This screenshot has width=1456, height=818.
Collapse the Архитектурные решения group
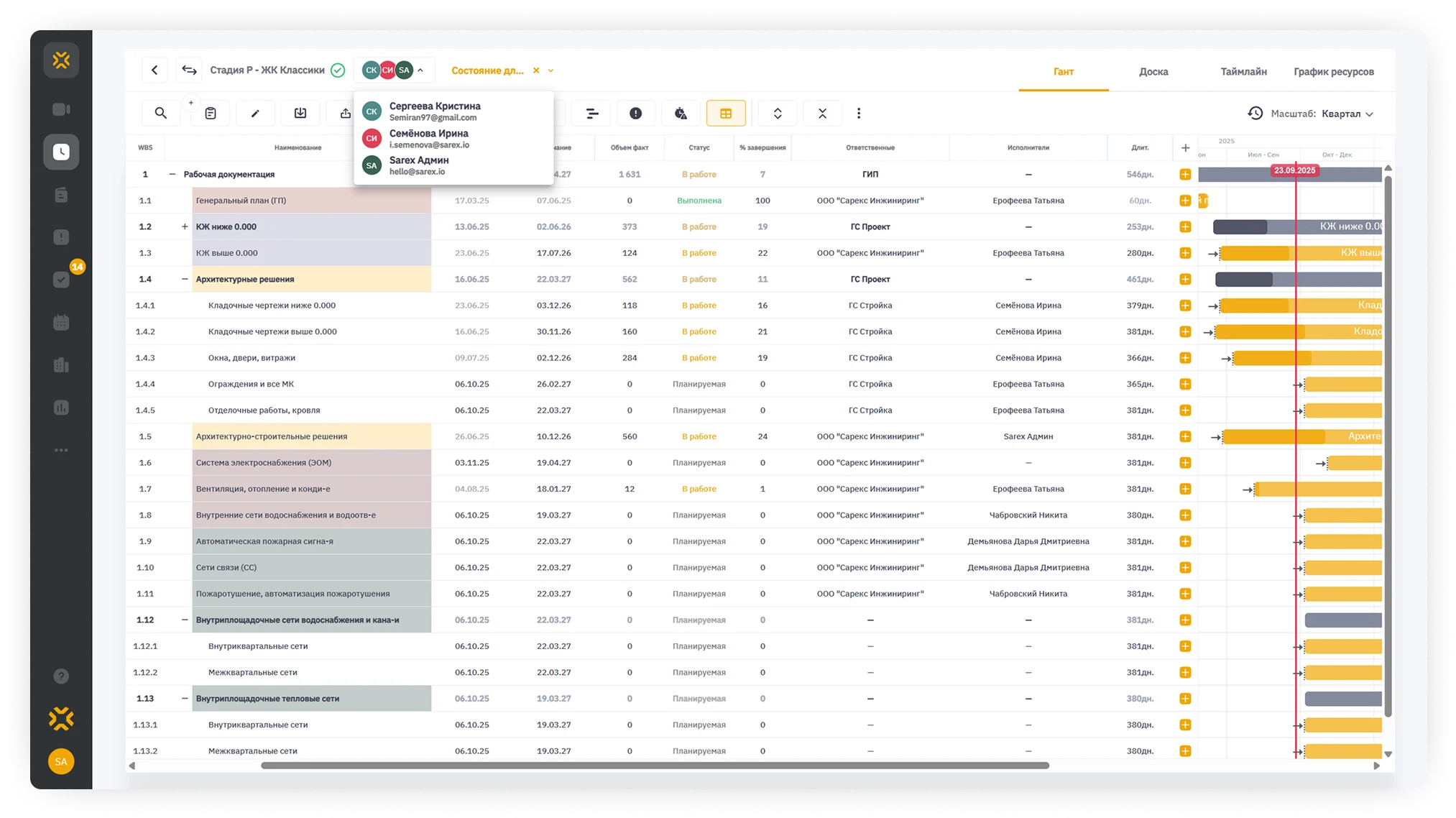pos(185,279)
